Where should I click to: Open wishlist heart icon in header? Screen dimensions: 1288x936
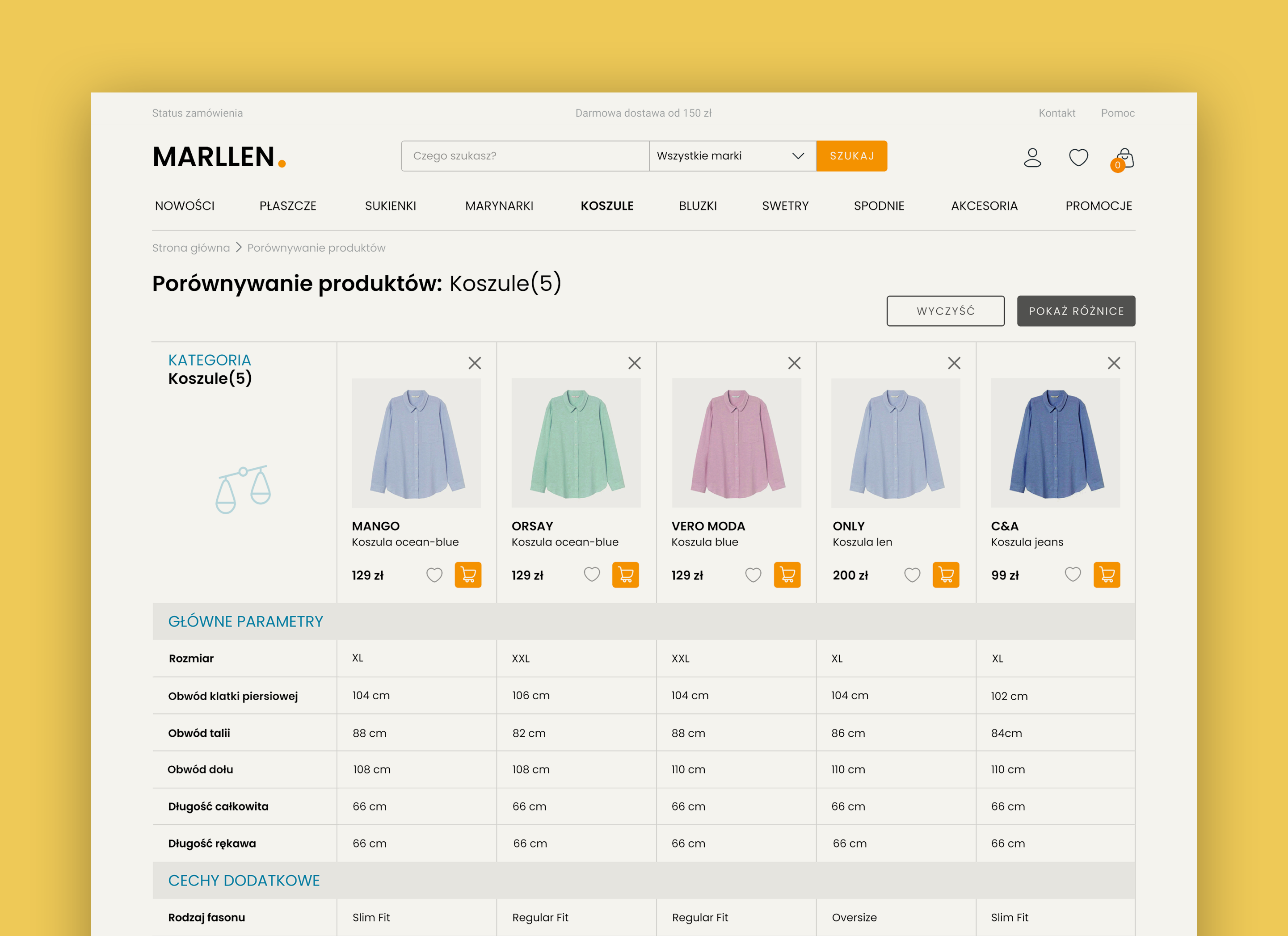pos(1078,157)
